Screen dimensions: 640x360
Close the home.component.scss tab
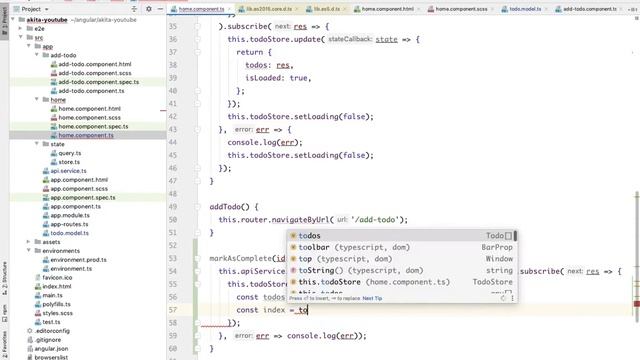(492, 9)
